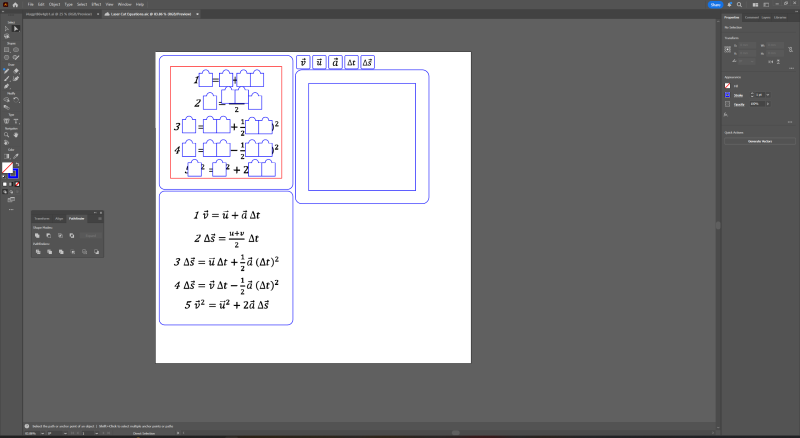The width and height of the screenshot is (800, 438).
Task: Click the Share button
Action: pos(715,4)
